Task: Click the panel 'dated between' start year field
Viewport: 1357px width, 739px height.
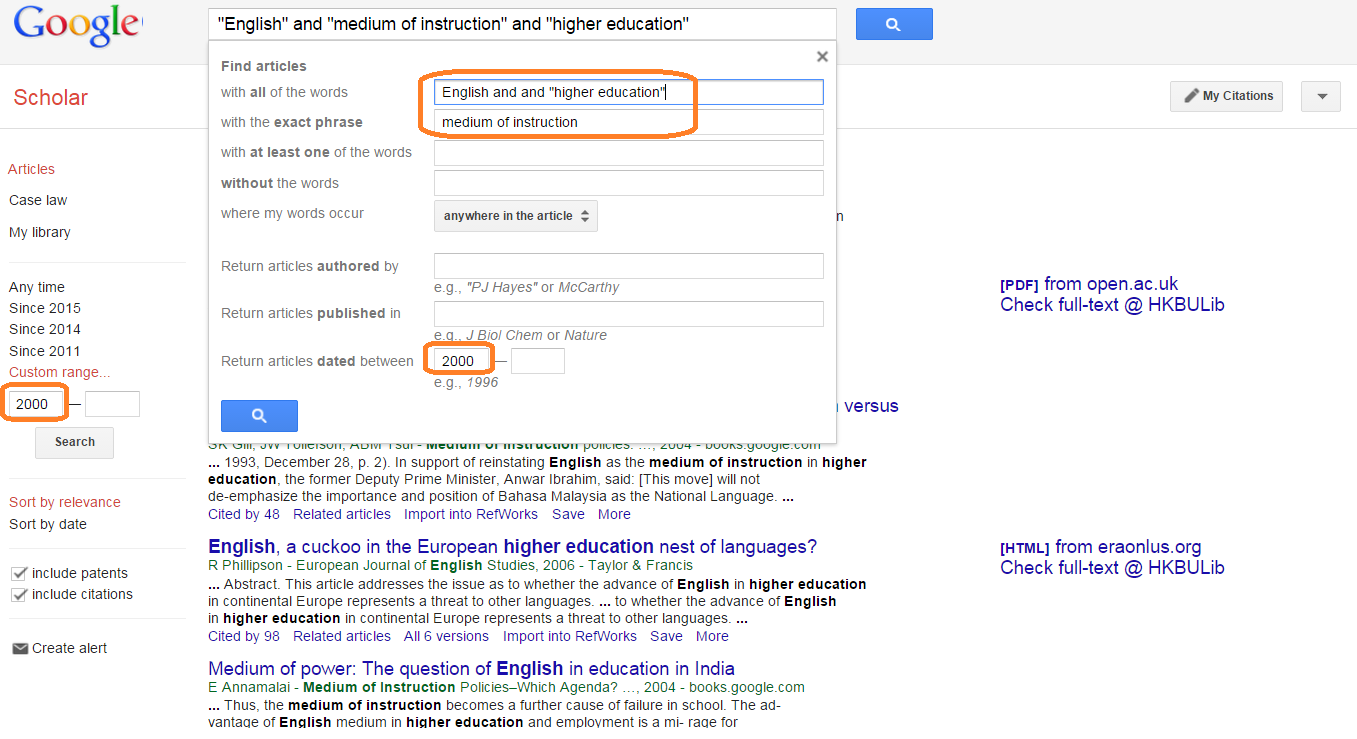Action: [461, 361]
